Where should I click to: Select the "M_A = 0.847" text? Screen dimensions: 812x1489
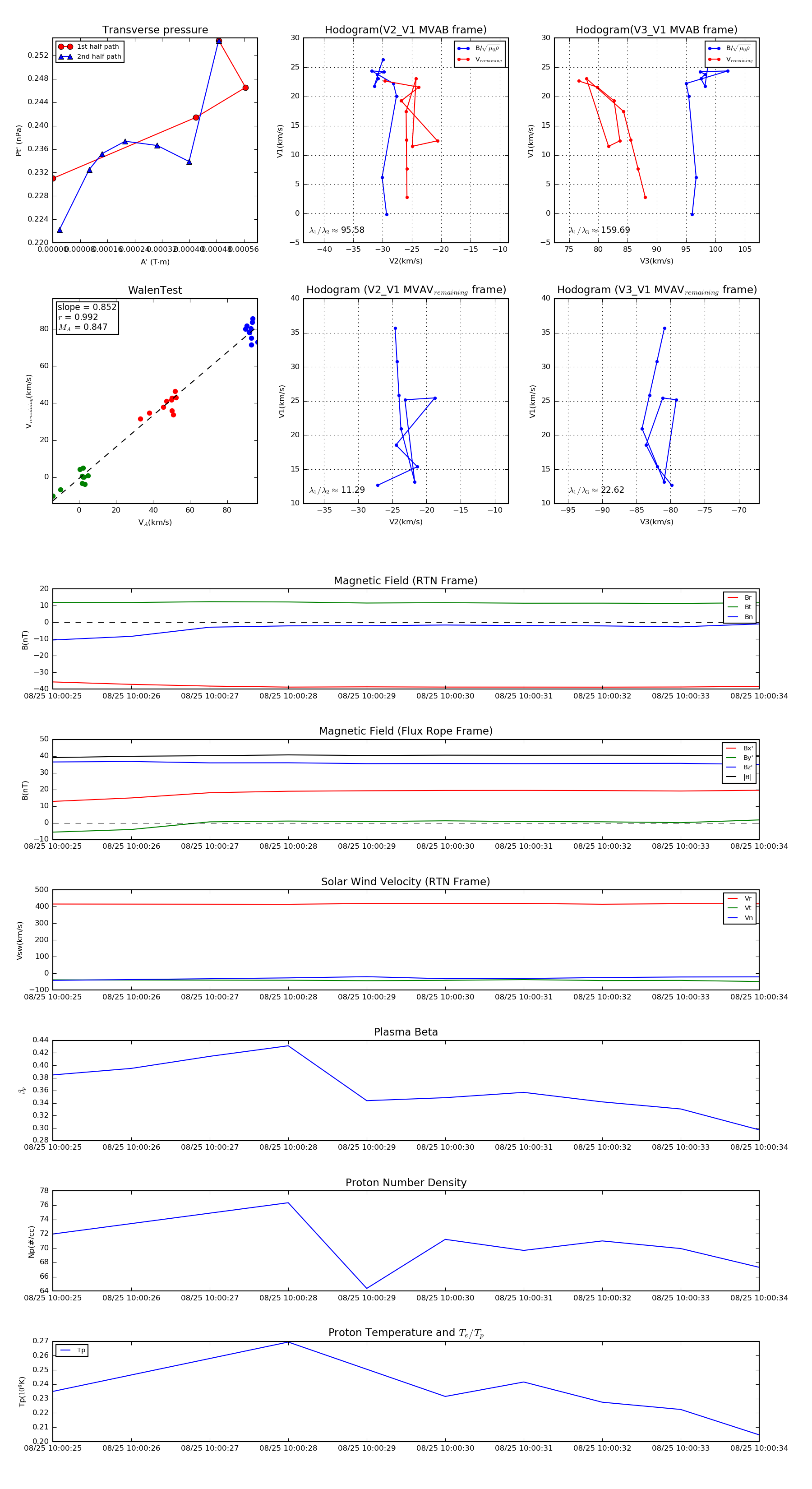83,327
